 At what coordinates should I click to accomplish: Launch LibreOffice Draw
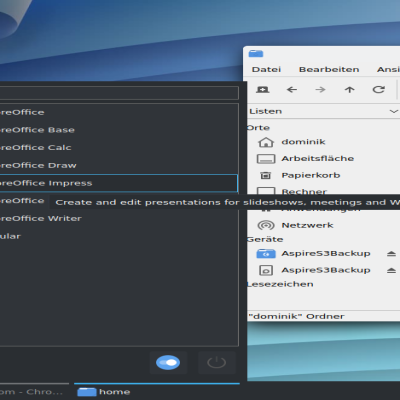coord(119,165)
